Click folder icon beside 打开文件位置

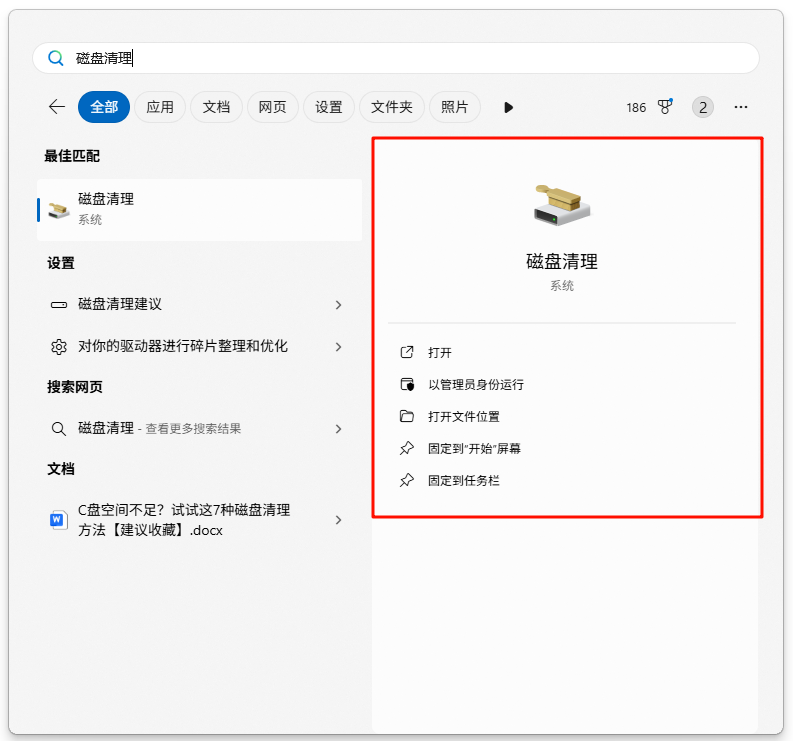(407, 416)
